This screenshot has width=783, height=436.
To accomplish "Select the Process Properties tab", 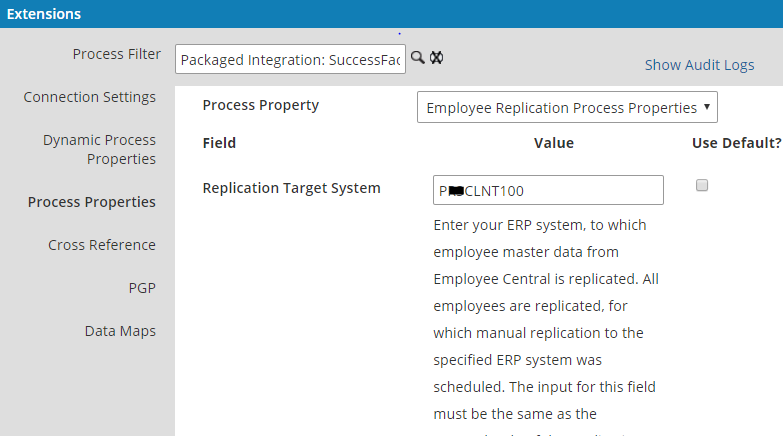I will coord(91,202).
